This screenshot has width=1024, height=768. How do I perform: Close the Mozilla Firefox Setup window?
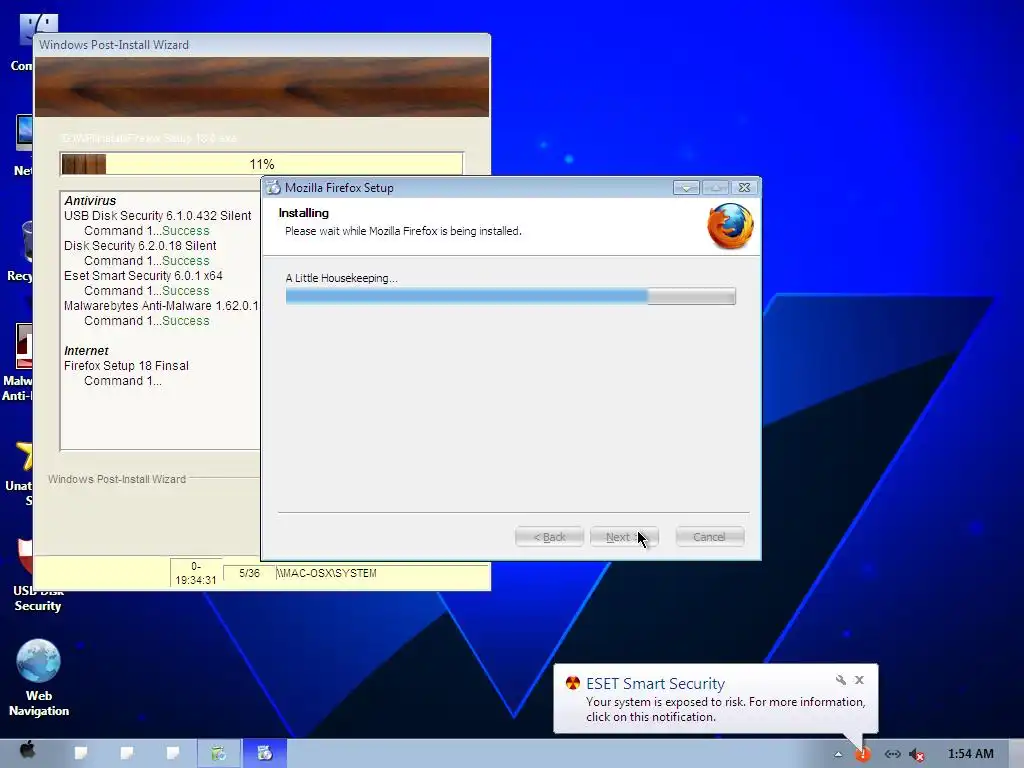pos(744,187)
